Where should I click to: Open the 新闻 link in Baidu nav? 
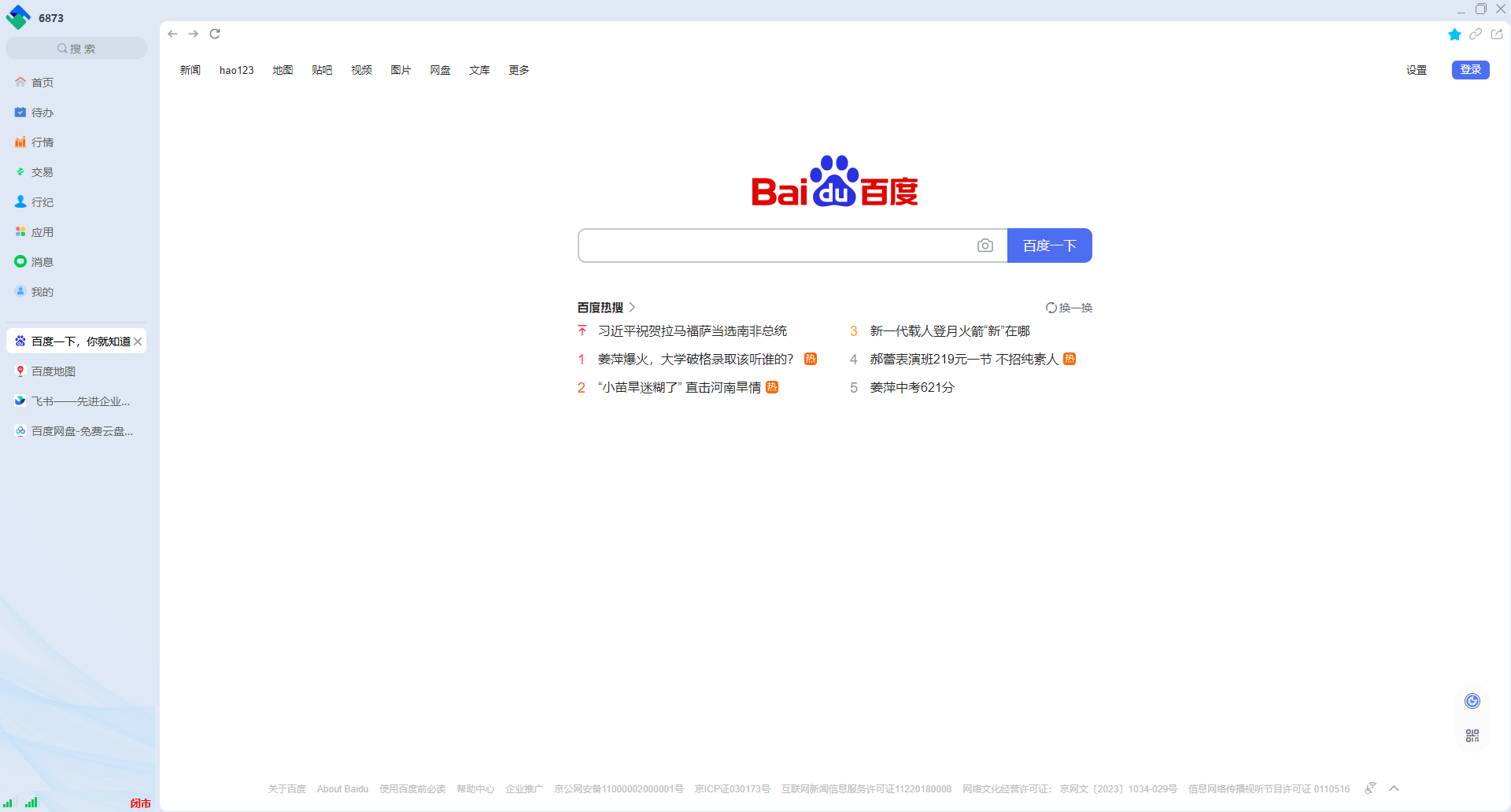(x=190, y=70)
